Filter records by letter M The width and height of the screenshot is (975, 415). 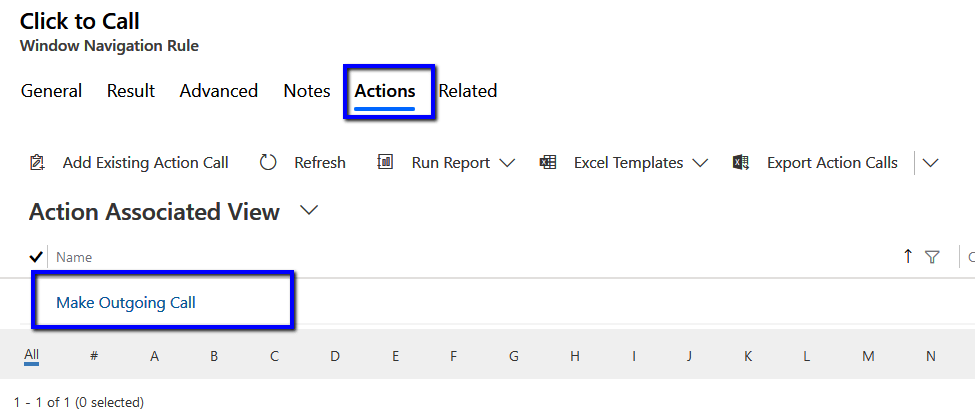(868, 356)
